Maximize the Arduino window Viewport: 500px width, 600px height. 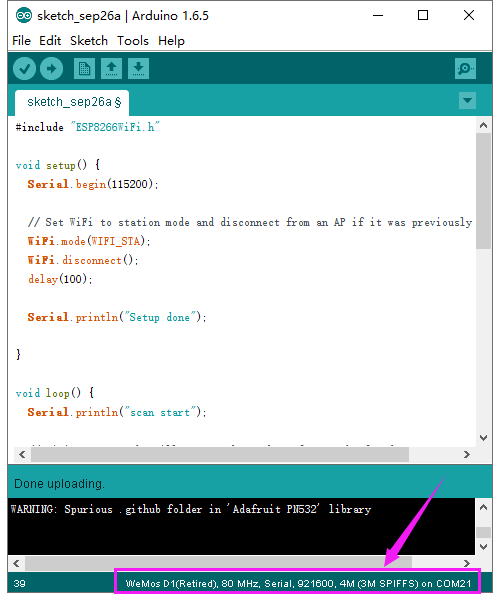point(423,16)
